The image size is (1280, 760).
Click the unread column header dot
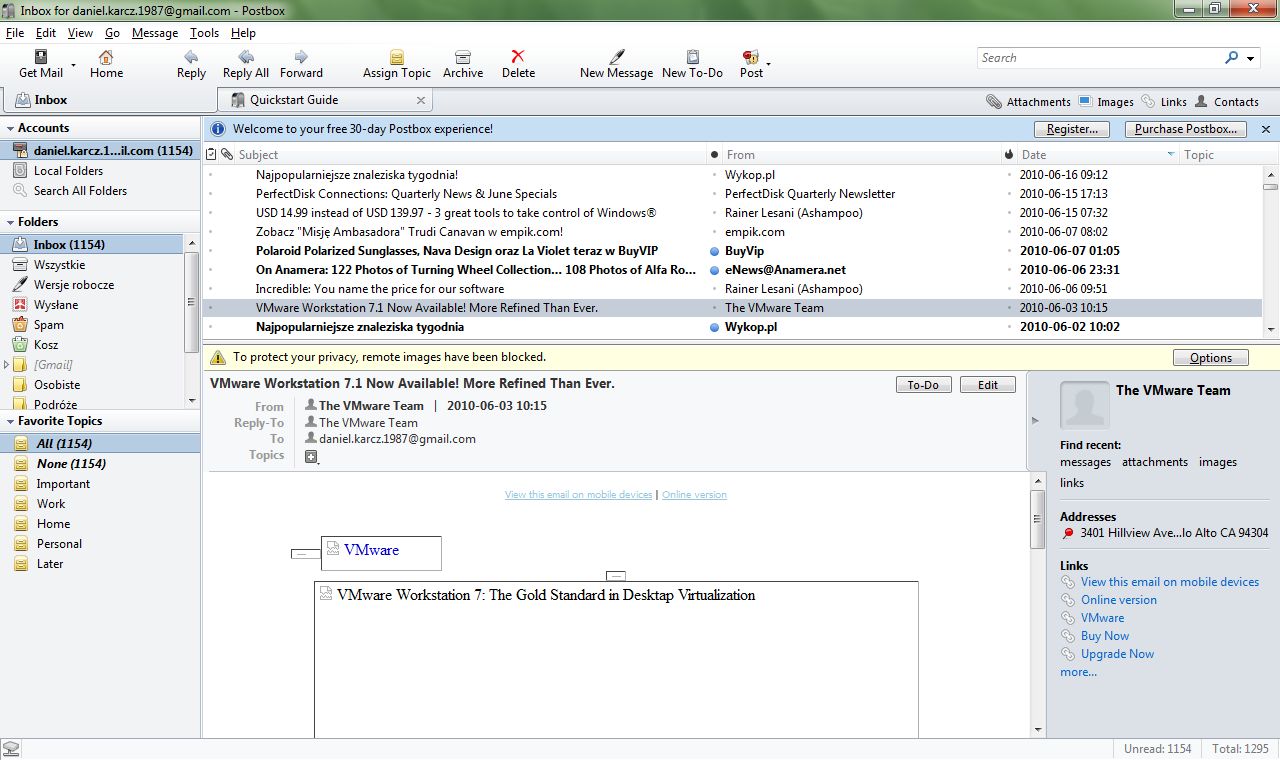(x=714, y=155)
